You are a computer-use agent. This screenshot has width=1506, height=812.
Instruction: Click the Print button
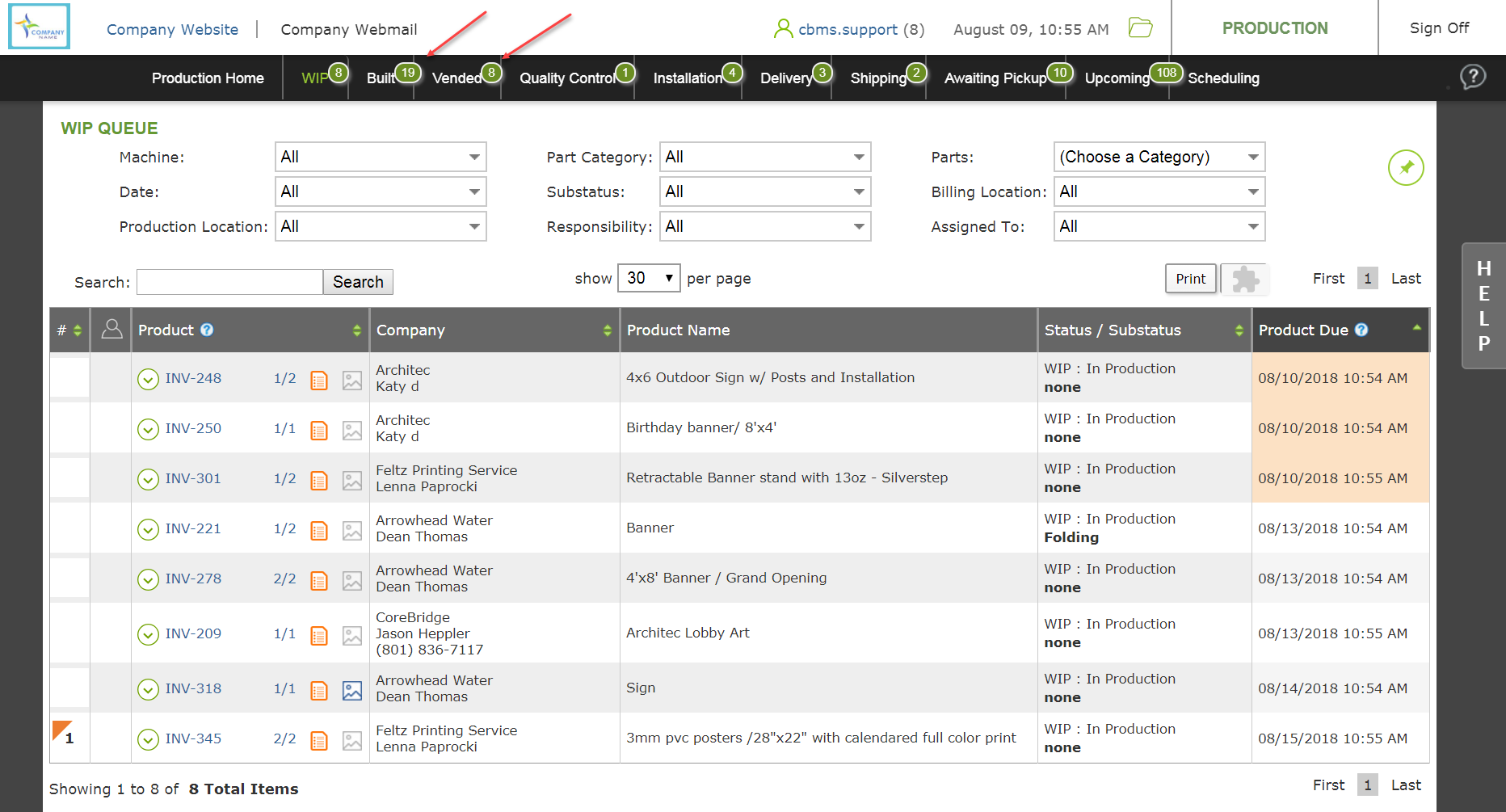tap(1190, 279)
